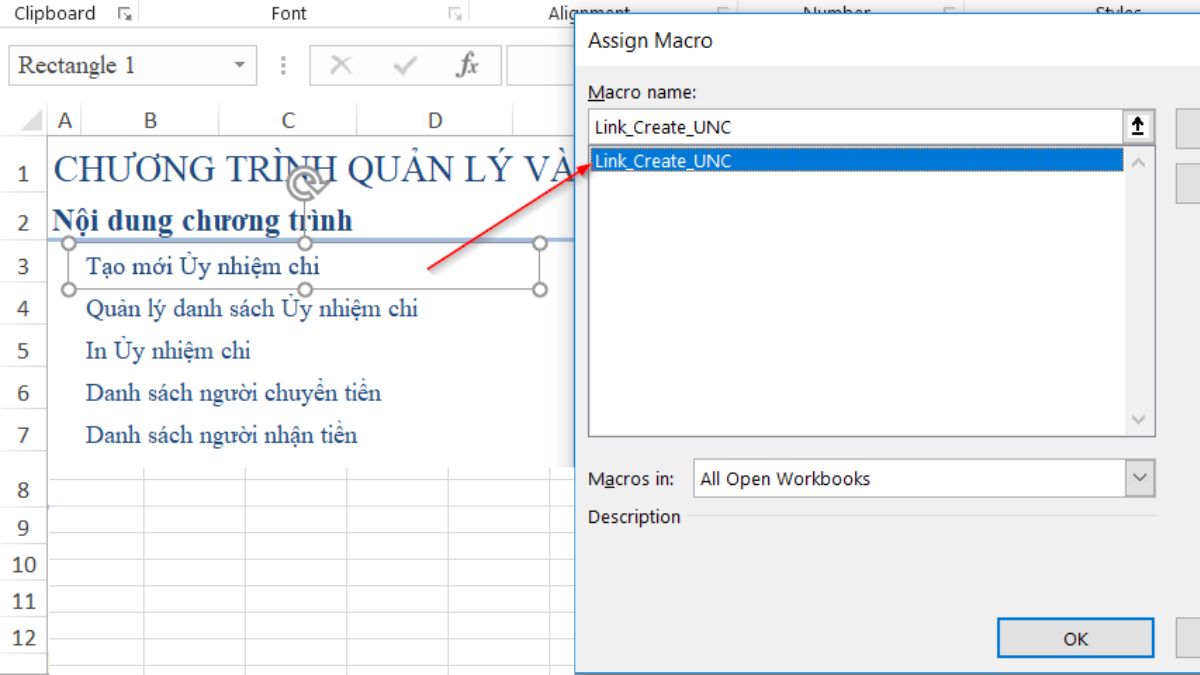Screen dimensions: 1200x675
Task: Click inside the Macro name text field
Action: pyautogui.click(x=855, y=127)
